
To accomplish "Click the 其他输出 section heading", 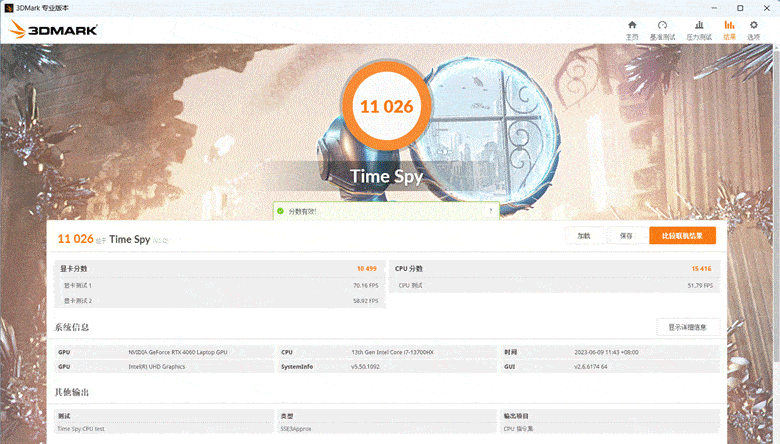I will (x=72, y=392).
